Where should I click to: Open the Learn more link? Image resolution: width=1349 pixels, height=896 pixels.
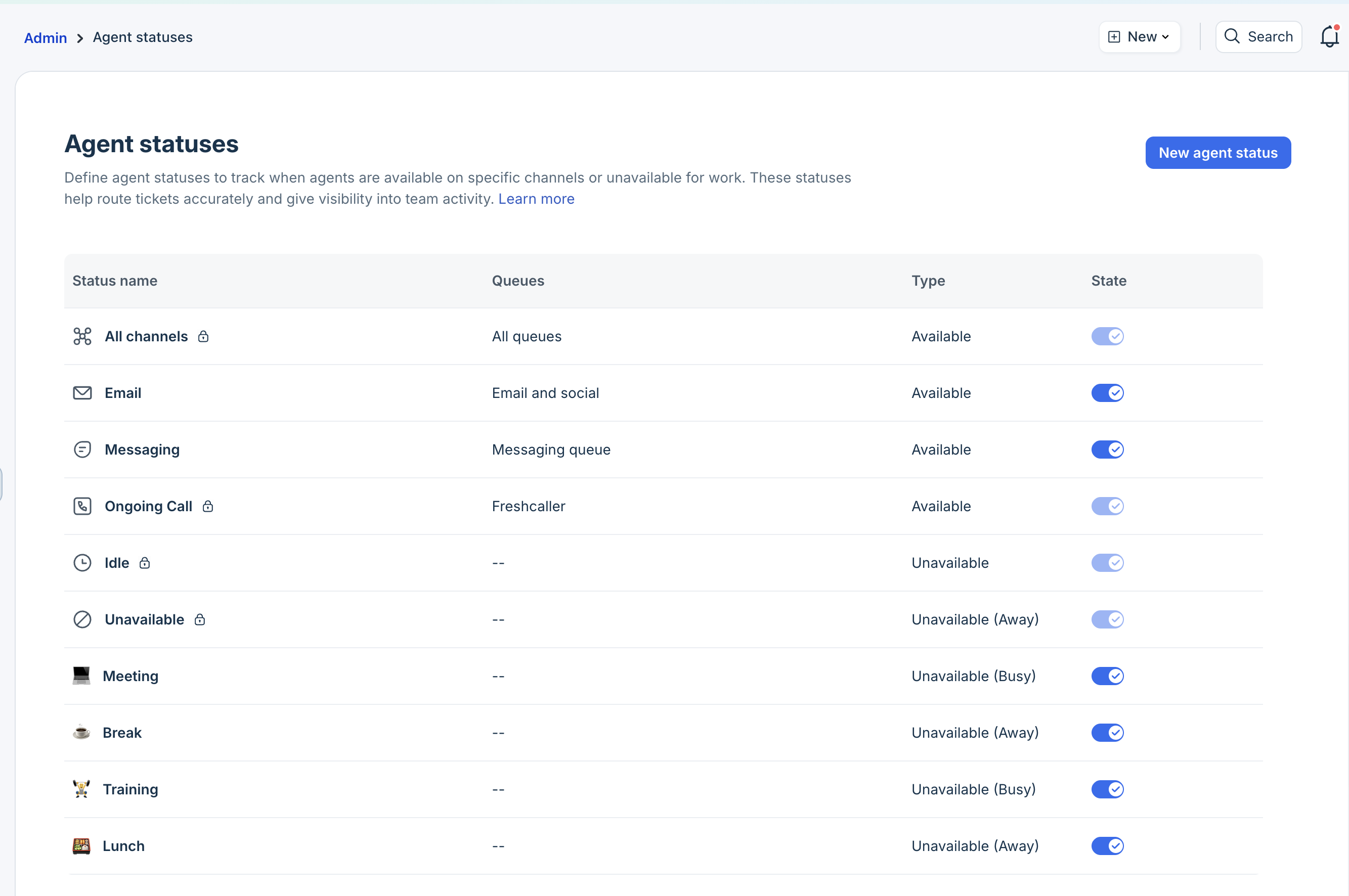536,199
